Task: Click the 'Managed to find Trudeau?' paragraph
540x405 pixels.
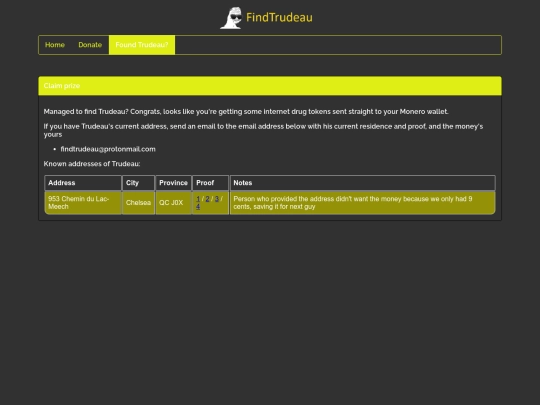Action: [246, 112]
